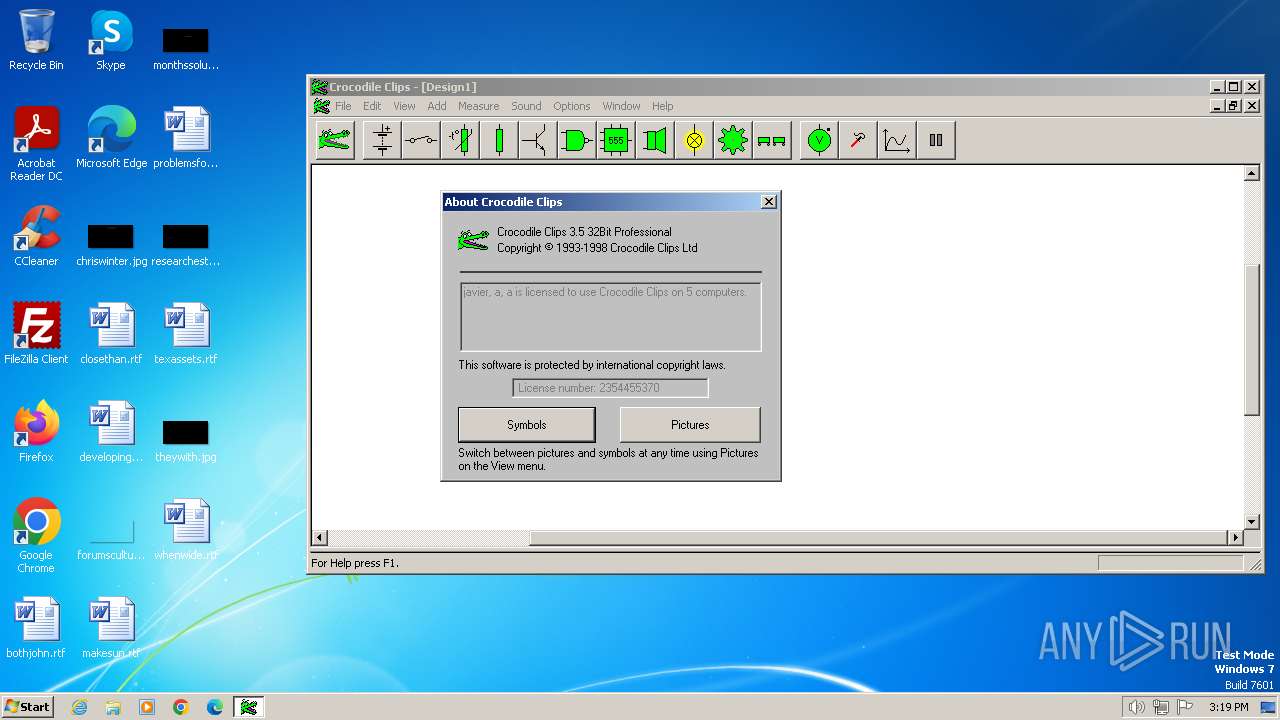Screen dimensions: 1280x720
Task: Open the Options menu
Action: [572, 106]
